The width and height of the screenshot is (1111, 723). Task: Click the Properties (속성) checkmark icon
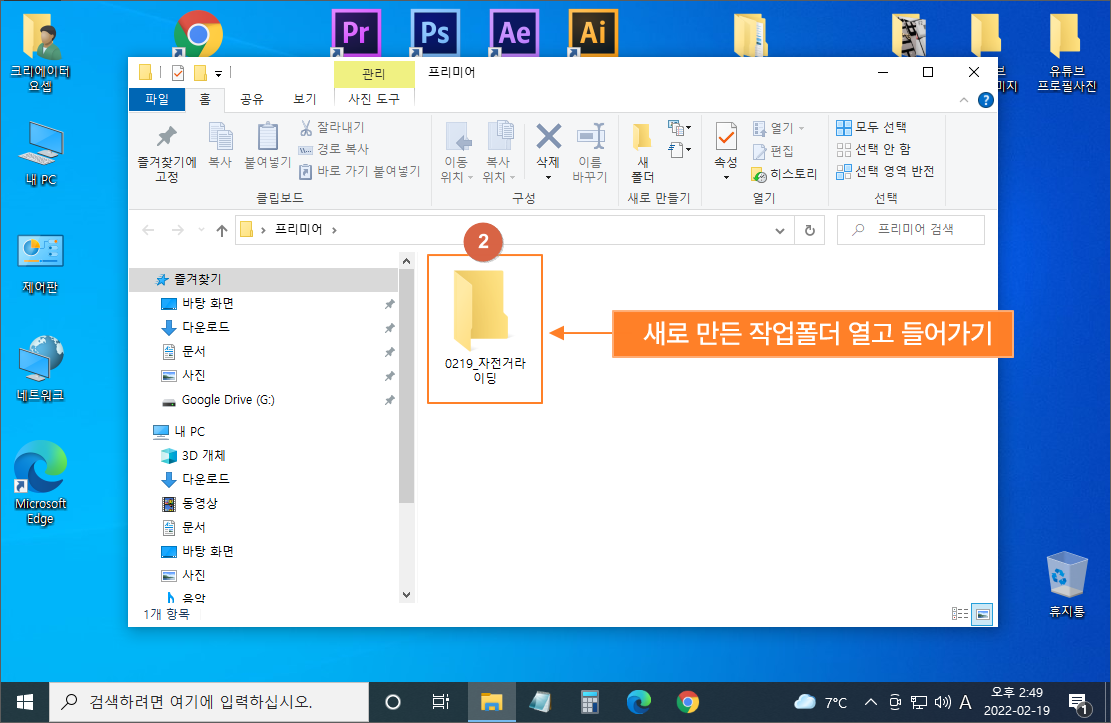point(726,136)
